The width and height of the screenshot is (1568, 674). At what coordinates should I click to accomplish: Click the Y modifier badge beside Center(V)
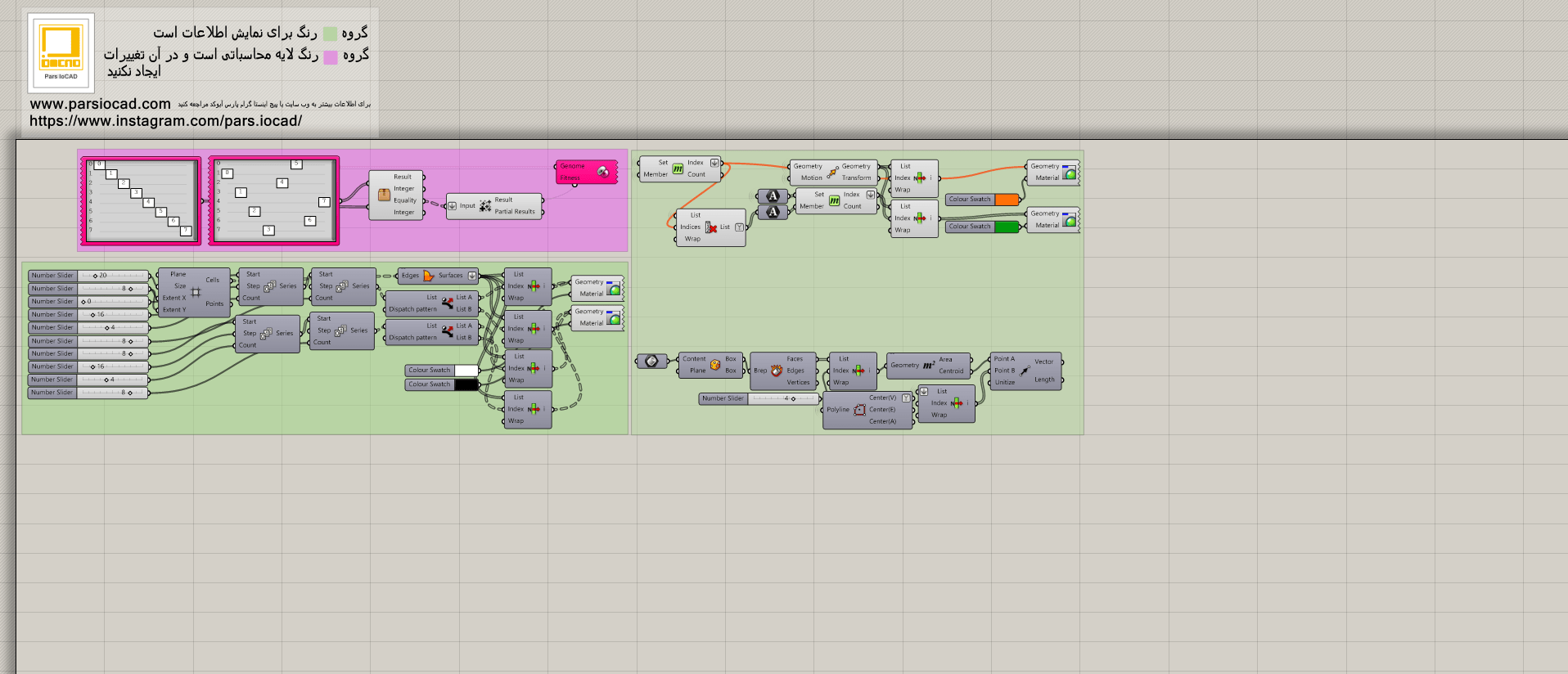click(x=906, y=398)
